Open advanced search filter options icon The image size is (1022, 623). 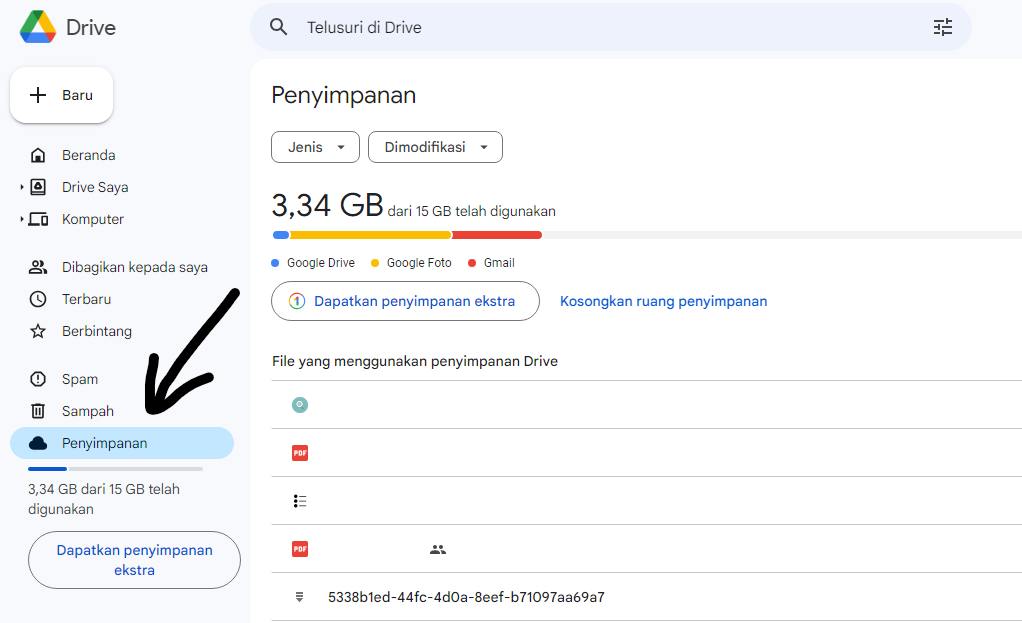942,27
